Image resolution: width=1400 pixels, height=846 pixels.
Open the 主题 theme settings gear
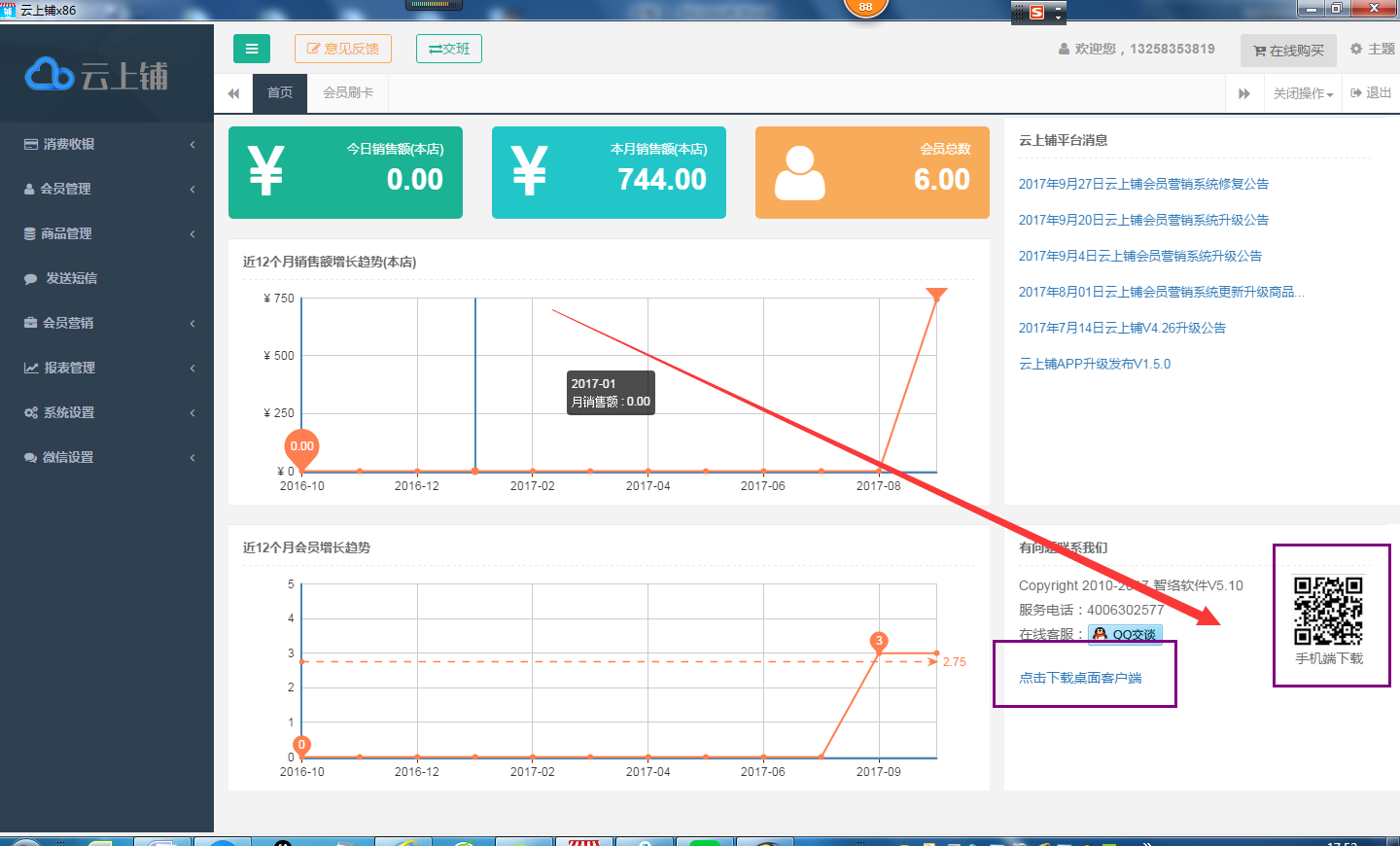coord(1372,49)
